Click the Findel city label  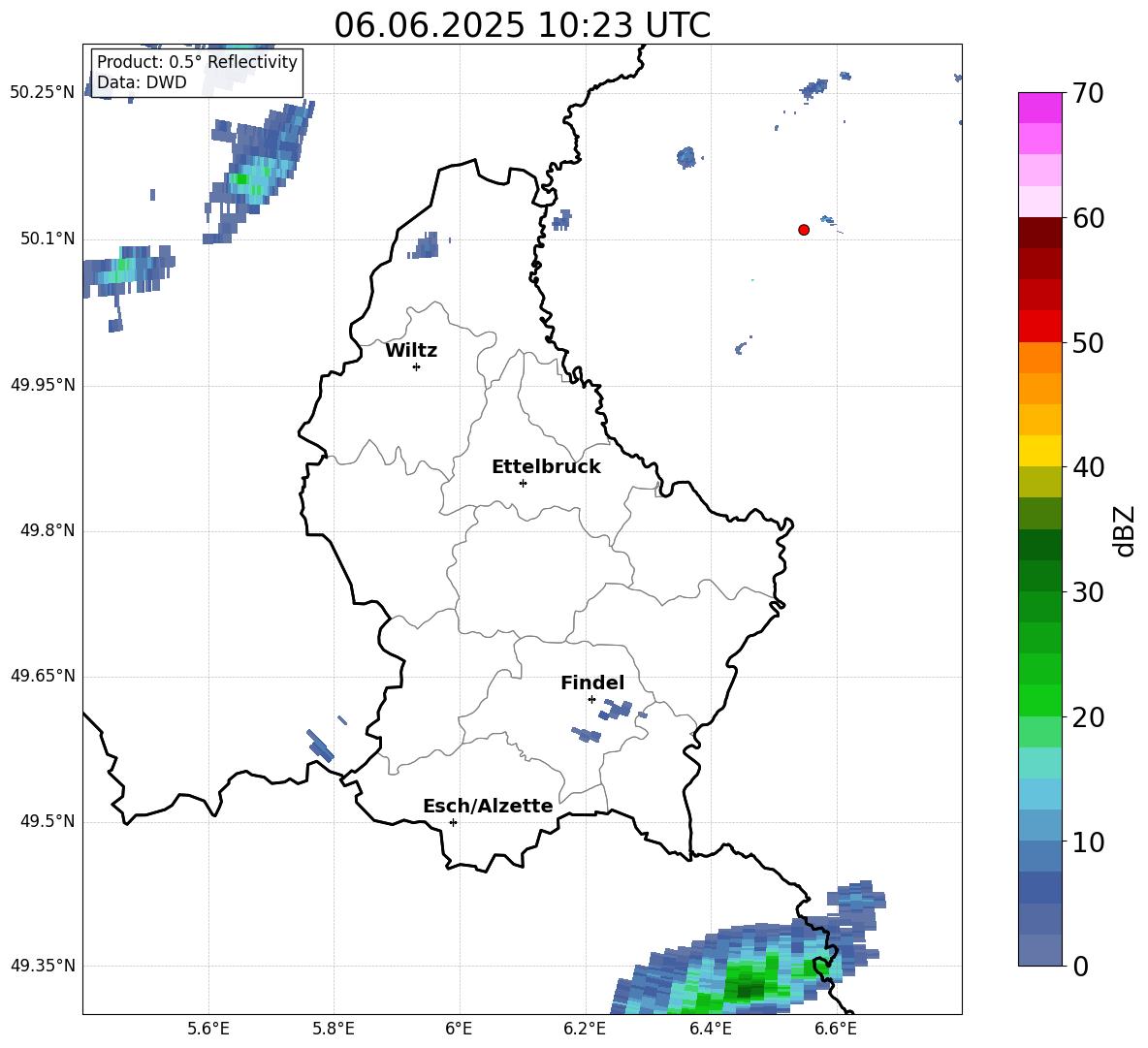[x=592, y=683]
